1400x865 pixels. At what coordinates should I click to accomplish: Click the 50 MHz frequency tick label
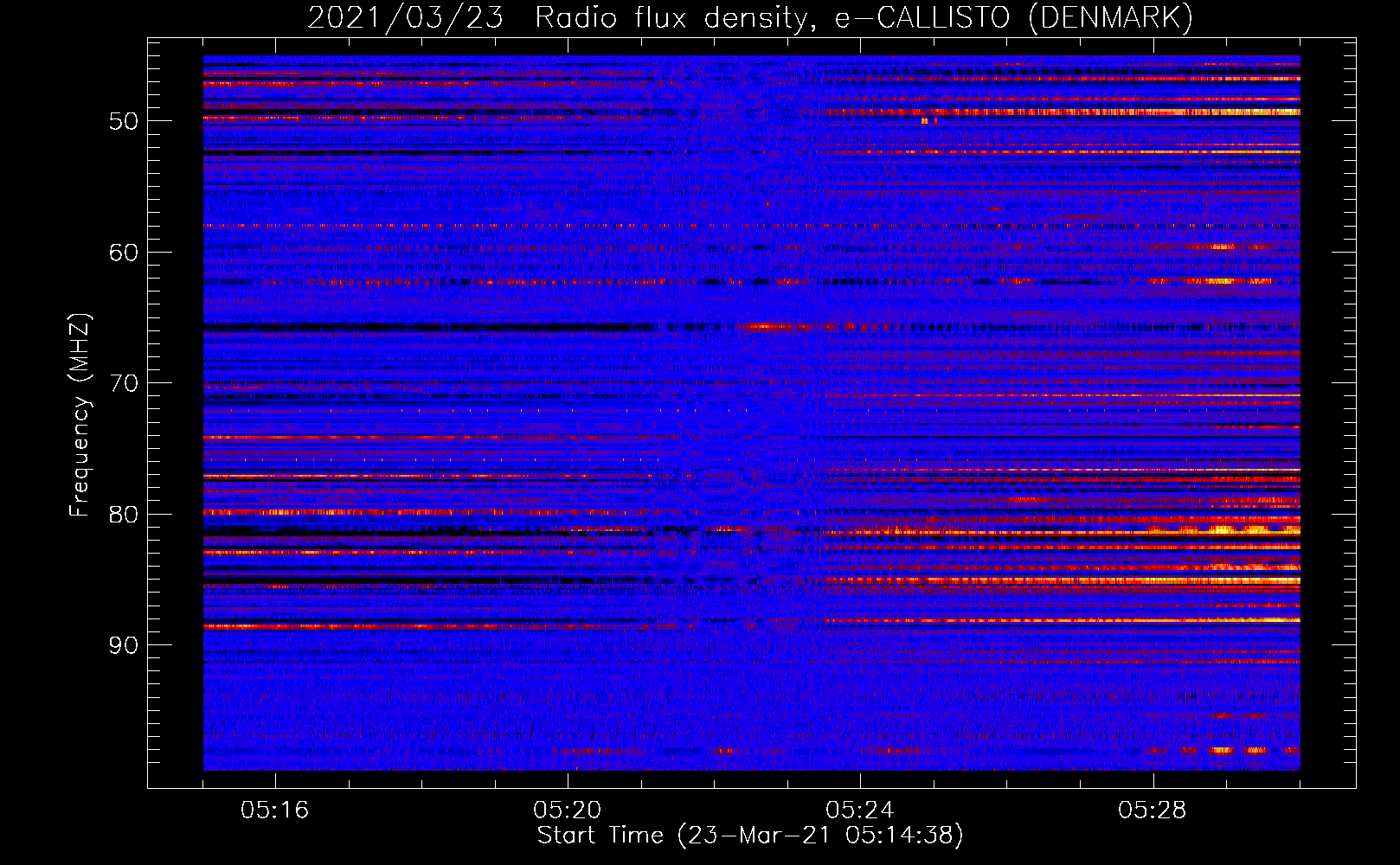pos(124,121)
